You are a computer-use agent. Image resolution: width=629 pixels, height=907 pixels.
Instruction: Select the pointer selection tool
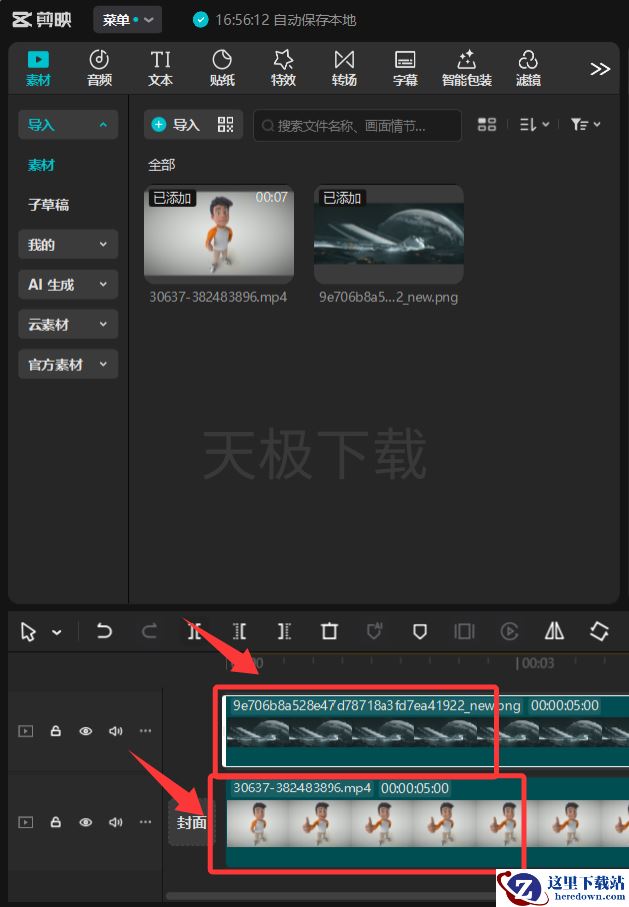pyautogui.click(x=28, y=632)
